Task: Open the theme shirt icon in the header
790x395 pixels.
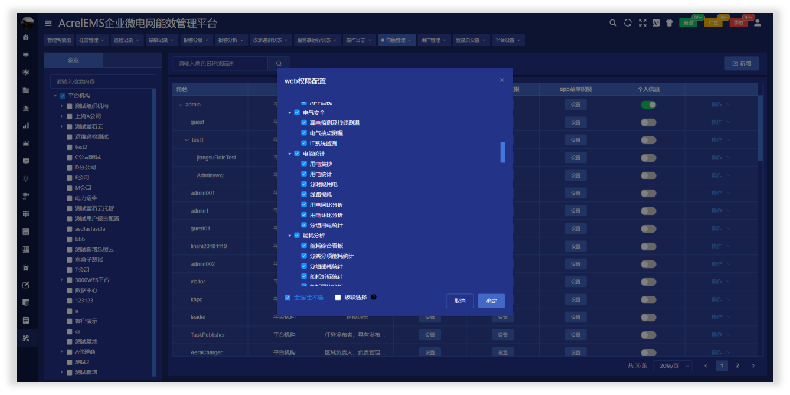Action: 670,23
